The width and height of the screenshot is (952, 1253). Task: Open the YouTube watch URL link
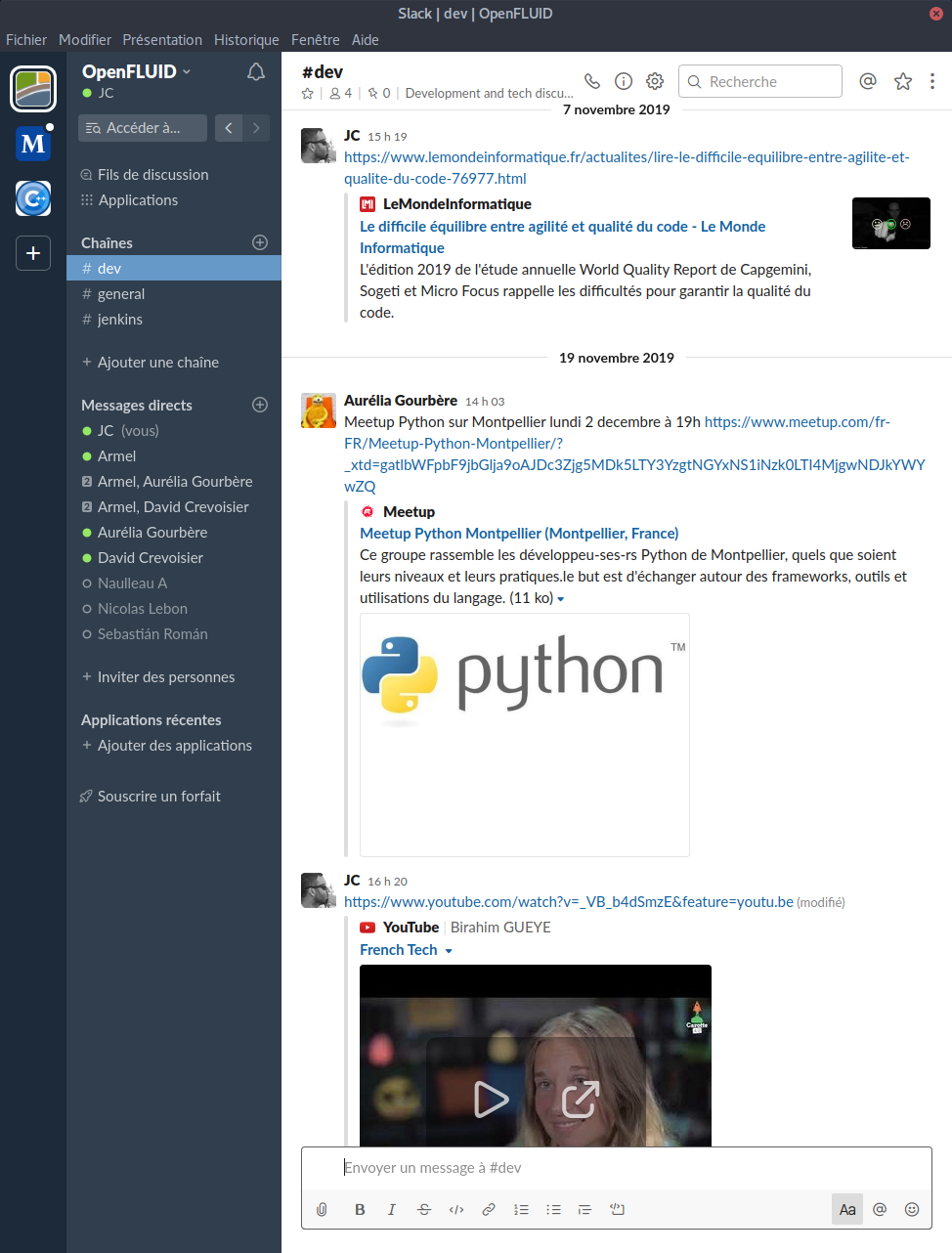click(569, 901)
